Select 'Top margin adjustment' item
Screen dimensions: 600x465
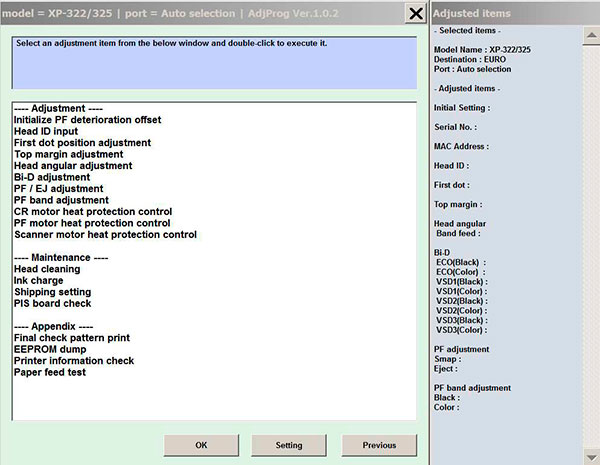click(x=69, y=154)
